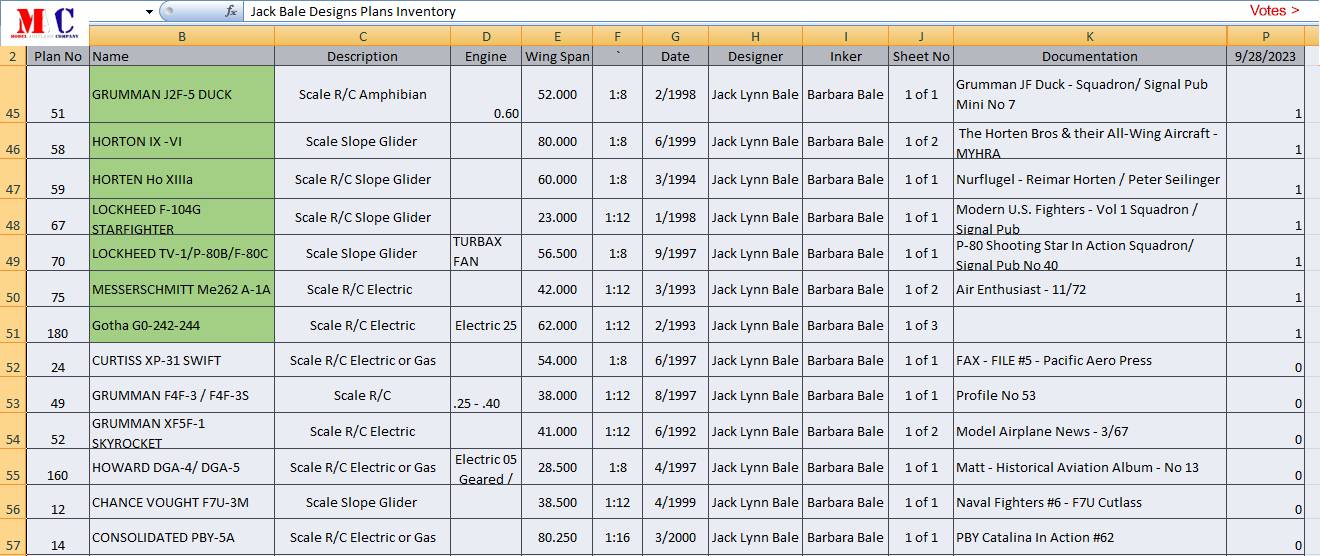1320x556 pixels.
Task: Select the GRUMMAN F4F-3 / F4F-3S cell
Action: (182, 395)
